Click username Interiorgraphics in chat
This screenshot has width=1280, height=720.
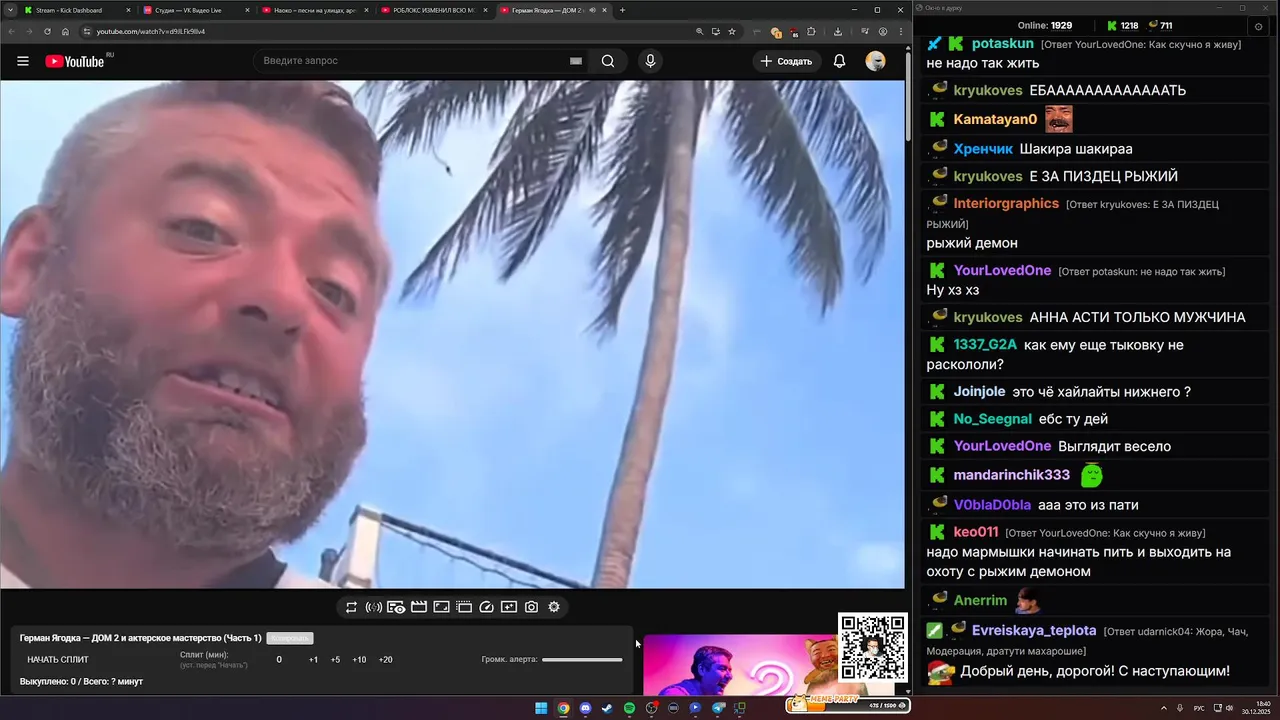point(1006,203)
